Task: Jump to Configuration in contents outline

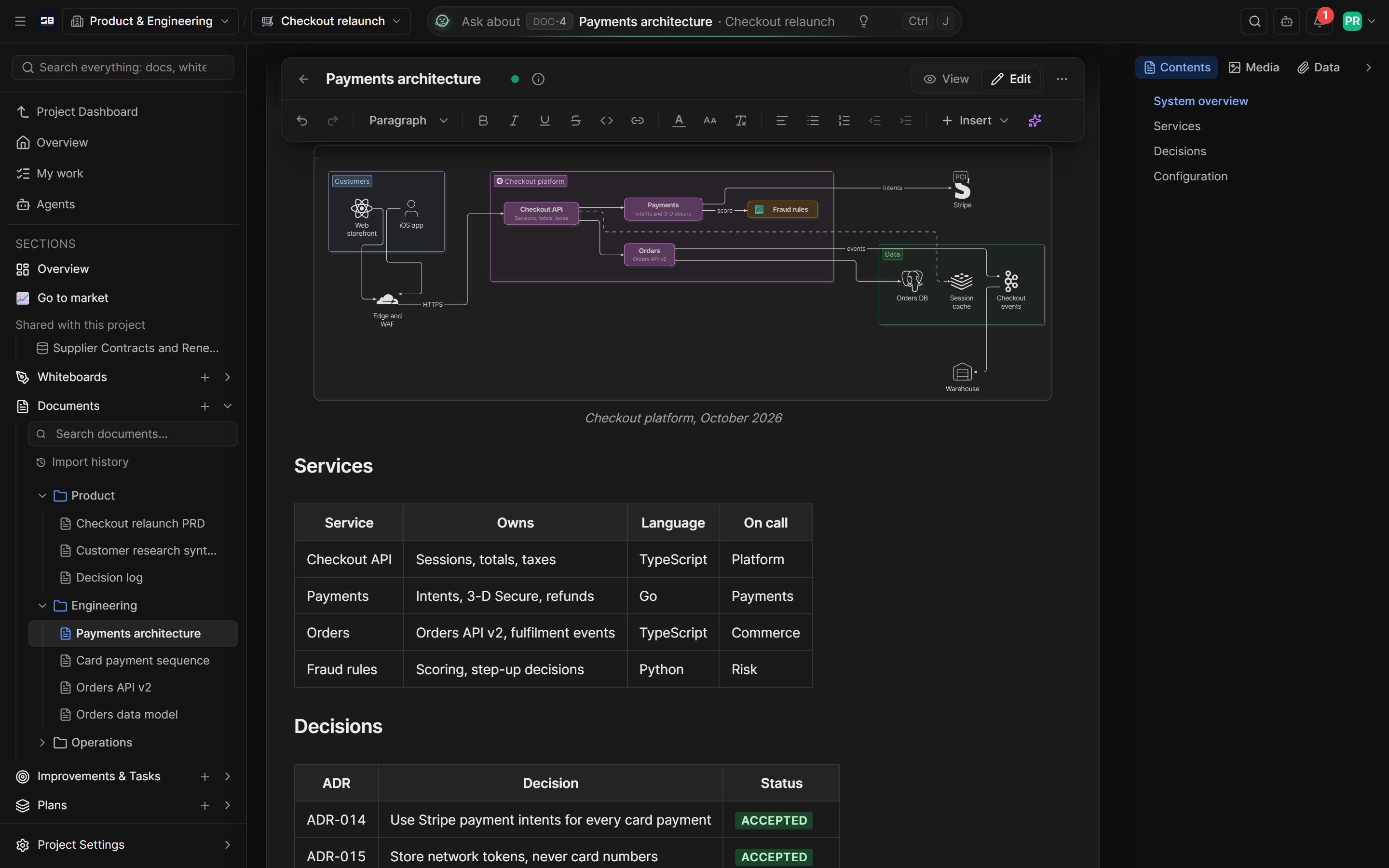Action: click(1190, 176)
